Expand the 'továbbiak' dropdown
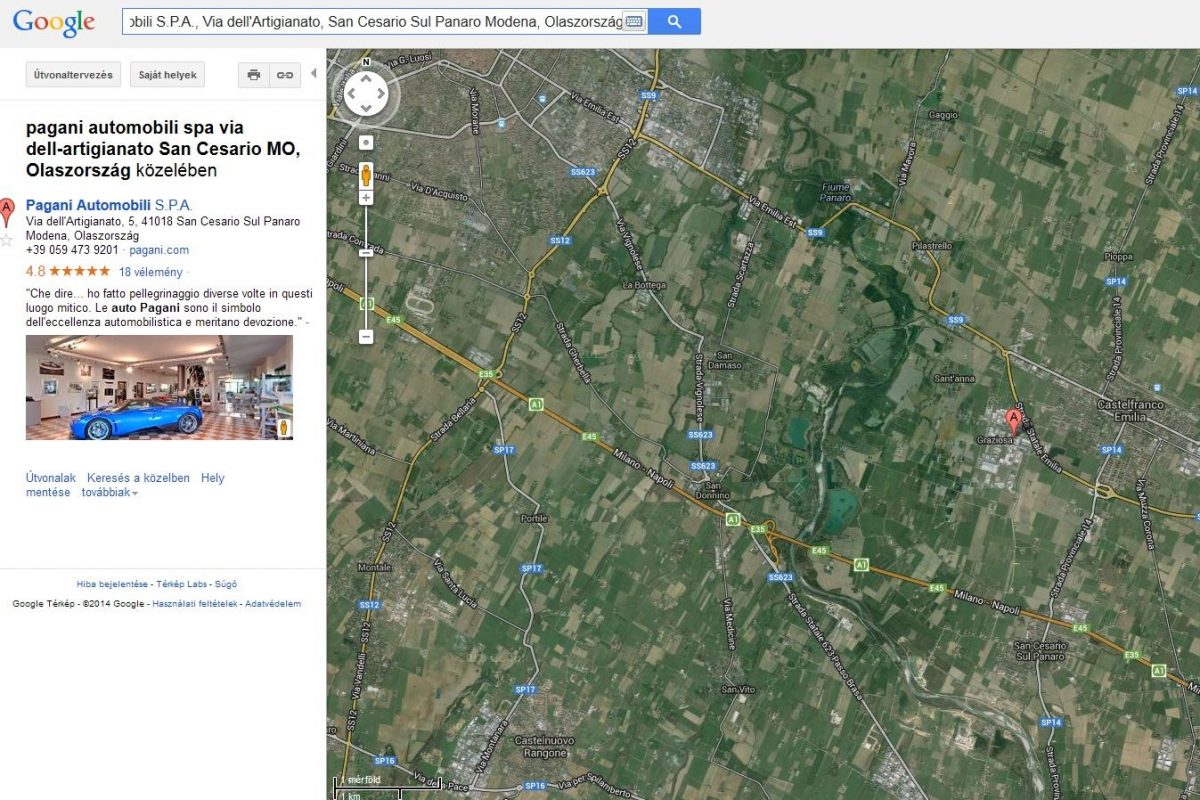 110,492
